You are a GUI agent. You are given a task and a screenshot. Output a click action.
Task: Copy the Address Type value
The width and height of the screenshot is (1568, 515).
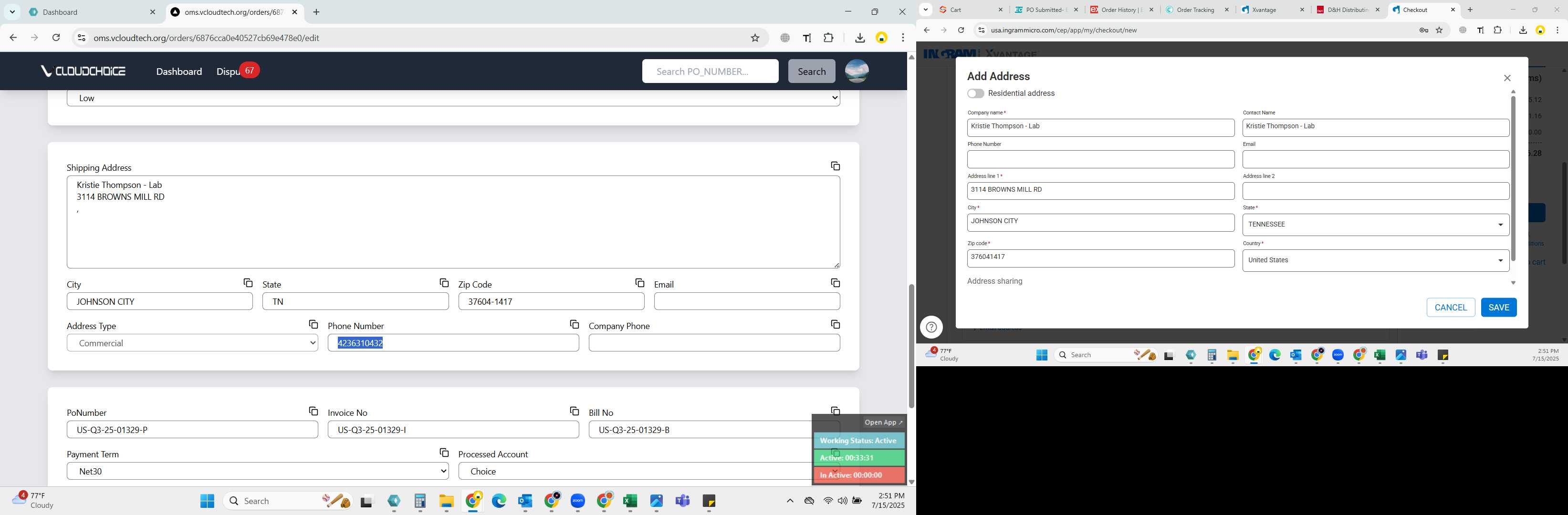[313, 324]
